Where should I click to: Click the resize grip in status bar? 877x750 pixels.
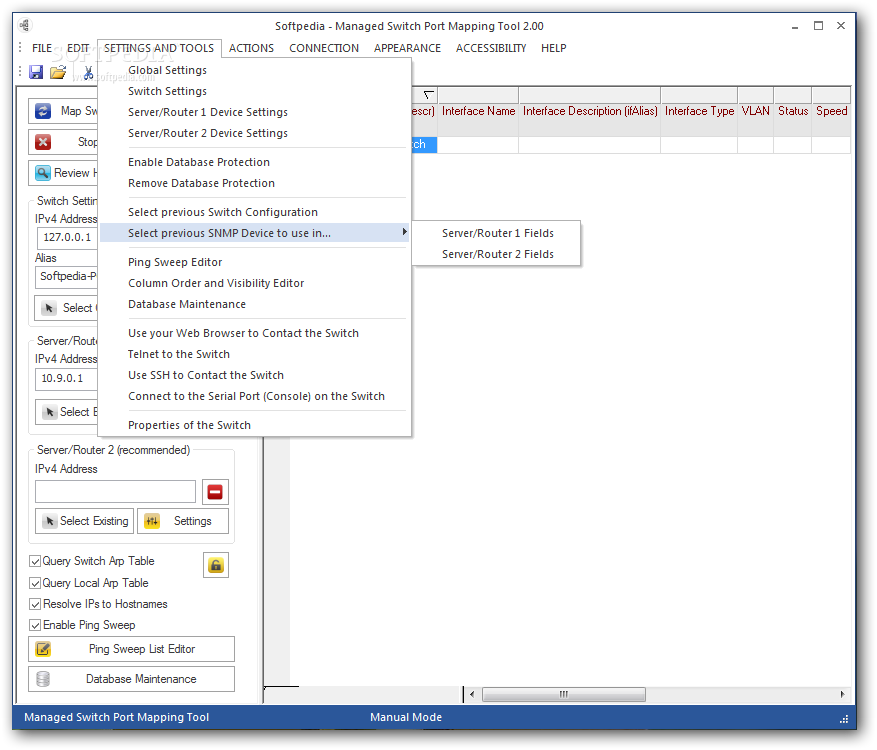[844, 719]
